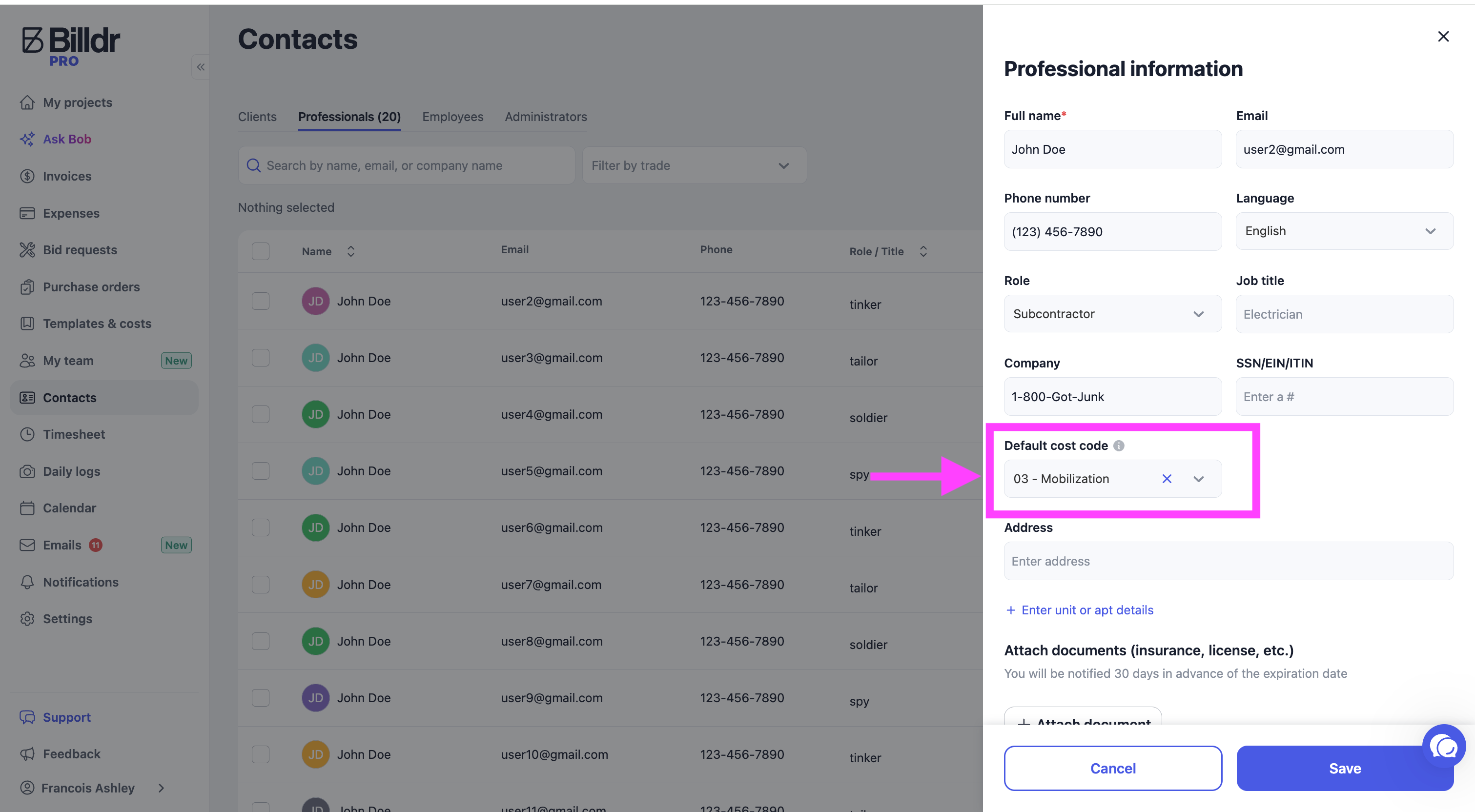
Task: Expand the Language dropdown showing English
Action: pos(1344,231)
